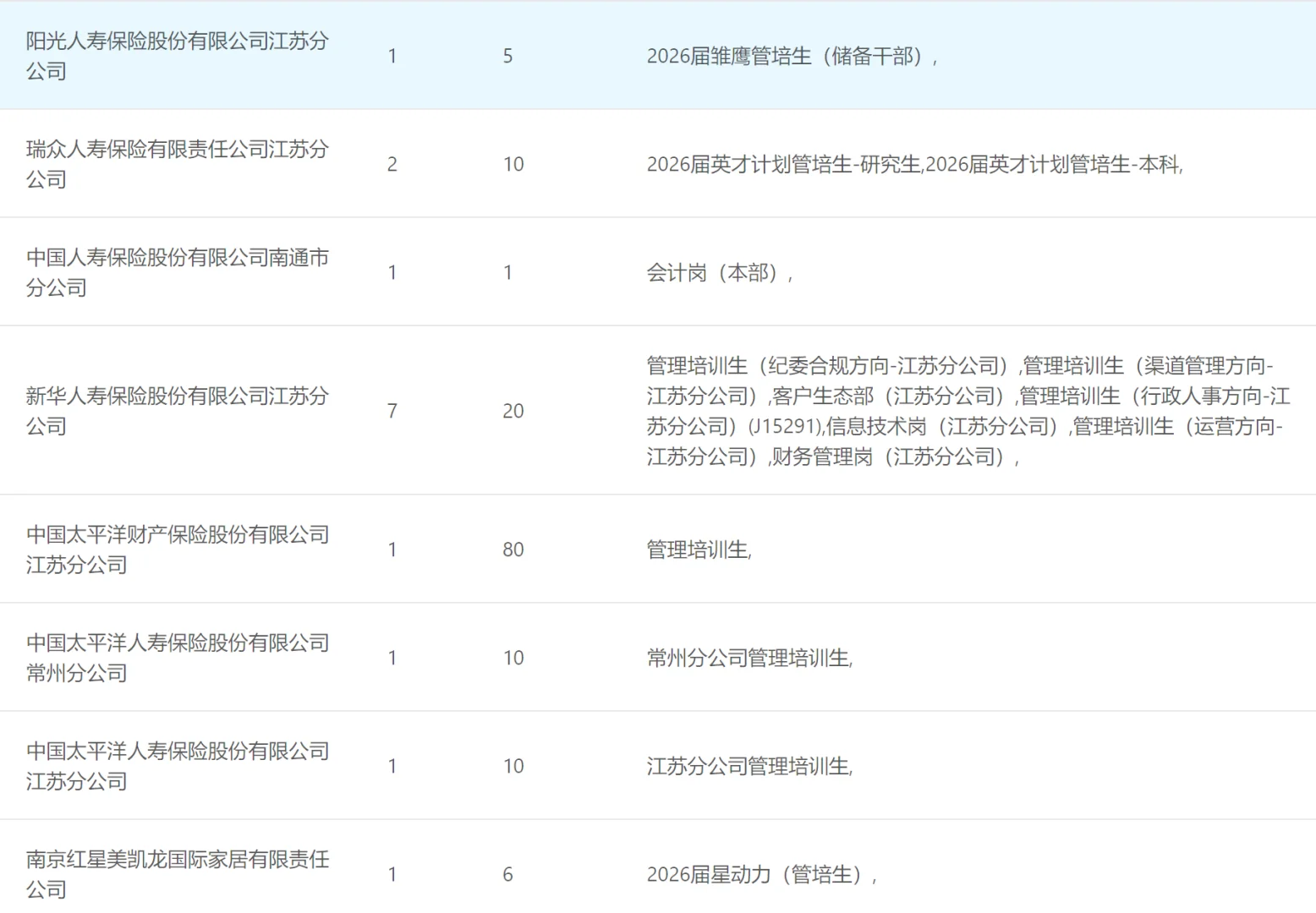1316x913 pixels.
Task: Select the value 80 in the 太平洋财产保险 row
Action: (513, 549)
